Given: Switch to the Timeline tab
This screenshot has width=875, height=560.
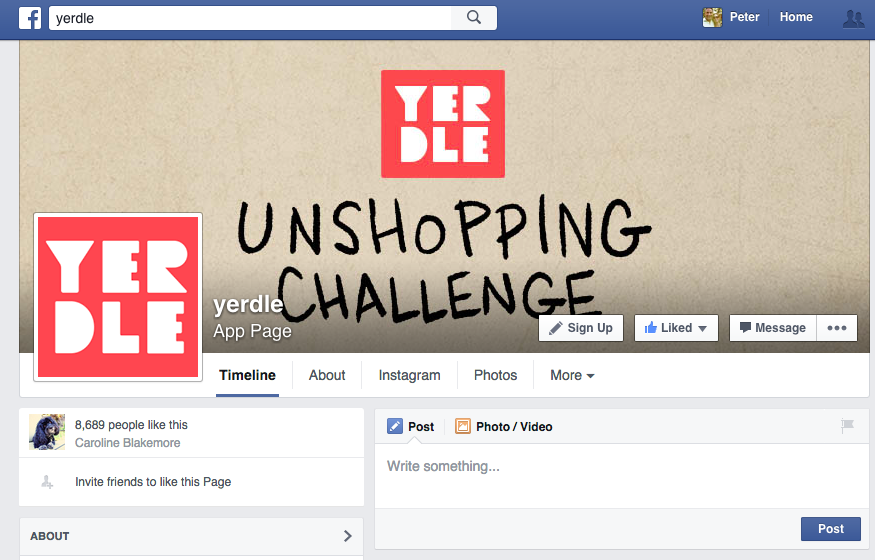Looking at the screenshot, I should (x=247, y=375).
